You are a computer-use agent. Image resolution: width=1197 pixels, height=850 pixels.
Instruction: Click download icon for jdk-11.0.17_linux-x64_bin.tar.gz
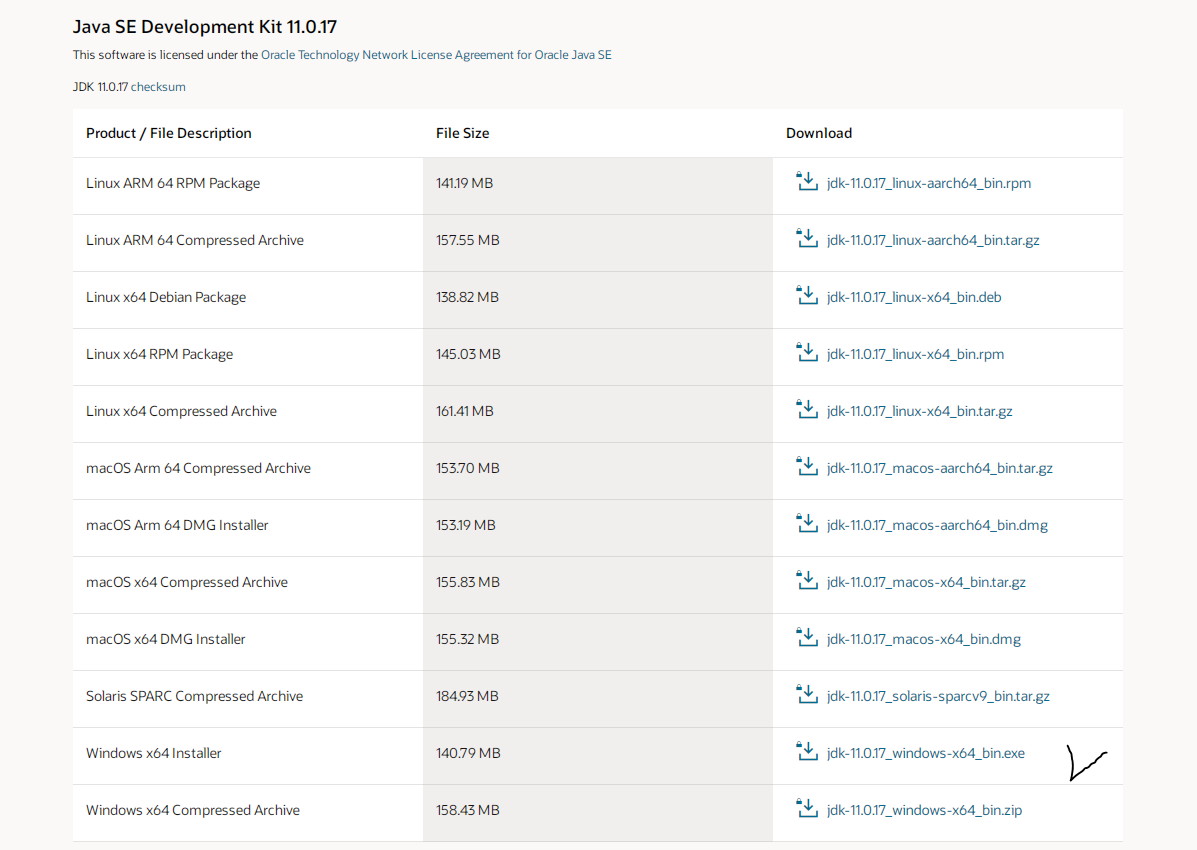point(806,409)
